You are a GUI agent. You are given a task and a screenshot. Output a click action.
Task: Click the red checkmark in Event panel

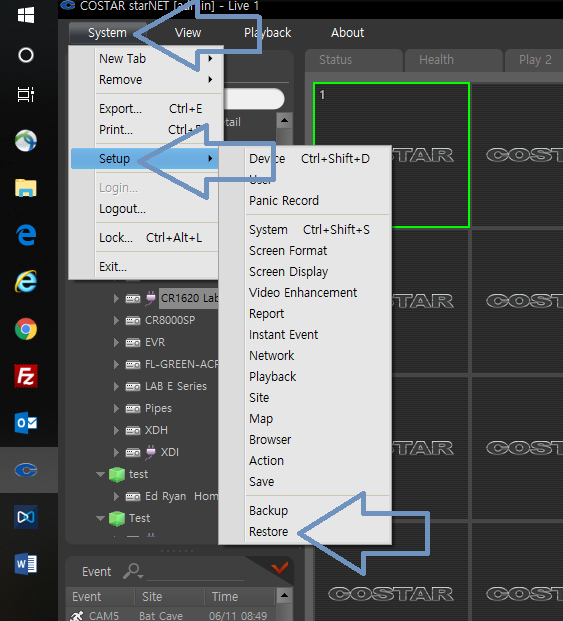tap(280, 568)
